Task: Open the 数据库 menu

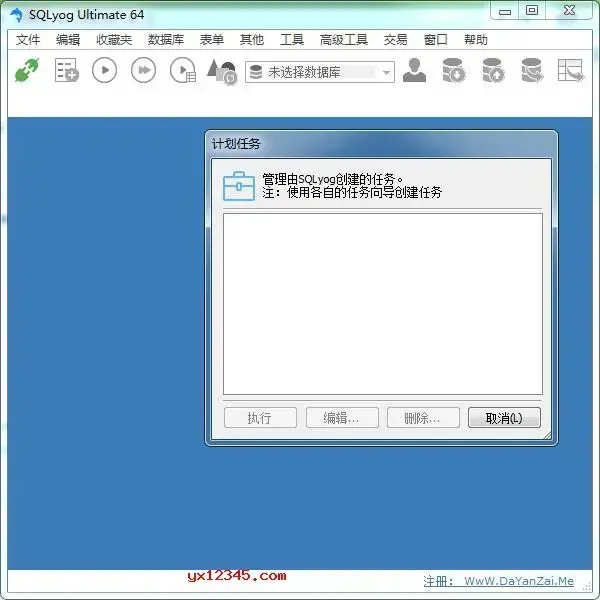Action: tap(166, 39)
